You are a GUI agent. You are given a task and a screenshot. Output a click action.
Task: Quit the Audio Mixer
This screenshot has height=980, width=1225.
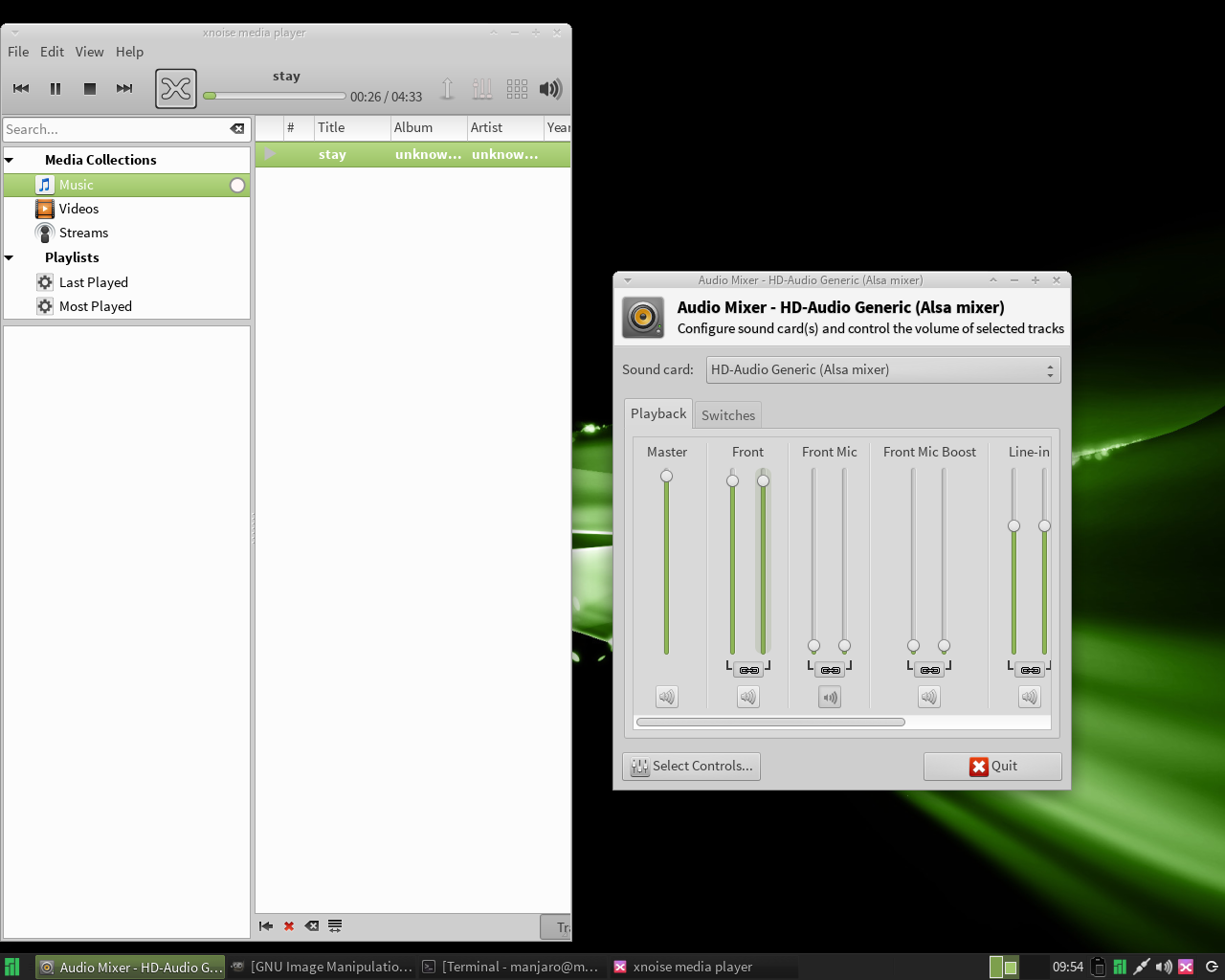pyautogui.click(x=992, y=766)
